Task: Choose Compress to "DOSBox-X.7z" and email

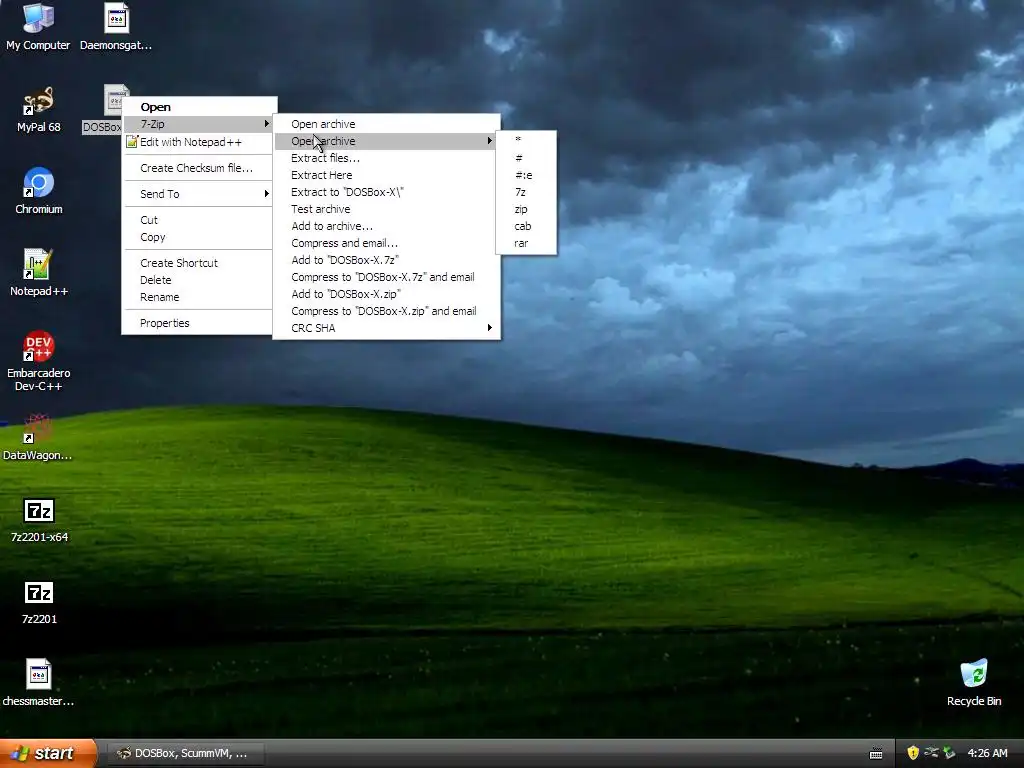Action: tap(387, 277)
